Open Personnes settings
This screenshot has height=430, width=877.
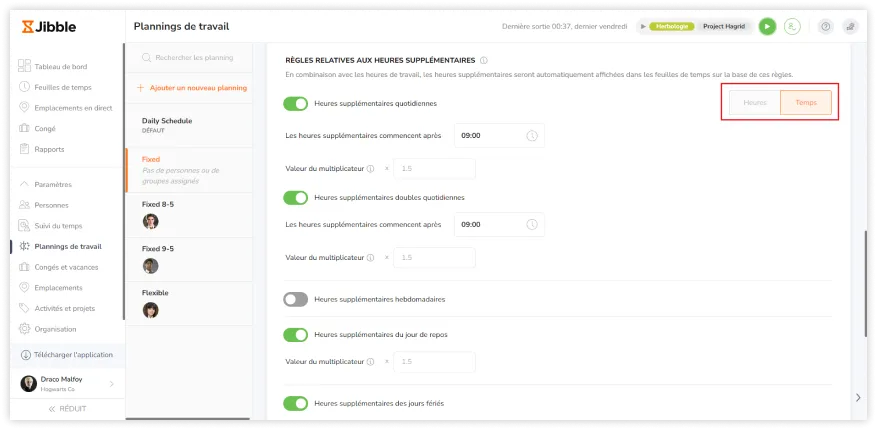pos(51,205)
